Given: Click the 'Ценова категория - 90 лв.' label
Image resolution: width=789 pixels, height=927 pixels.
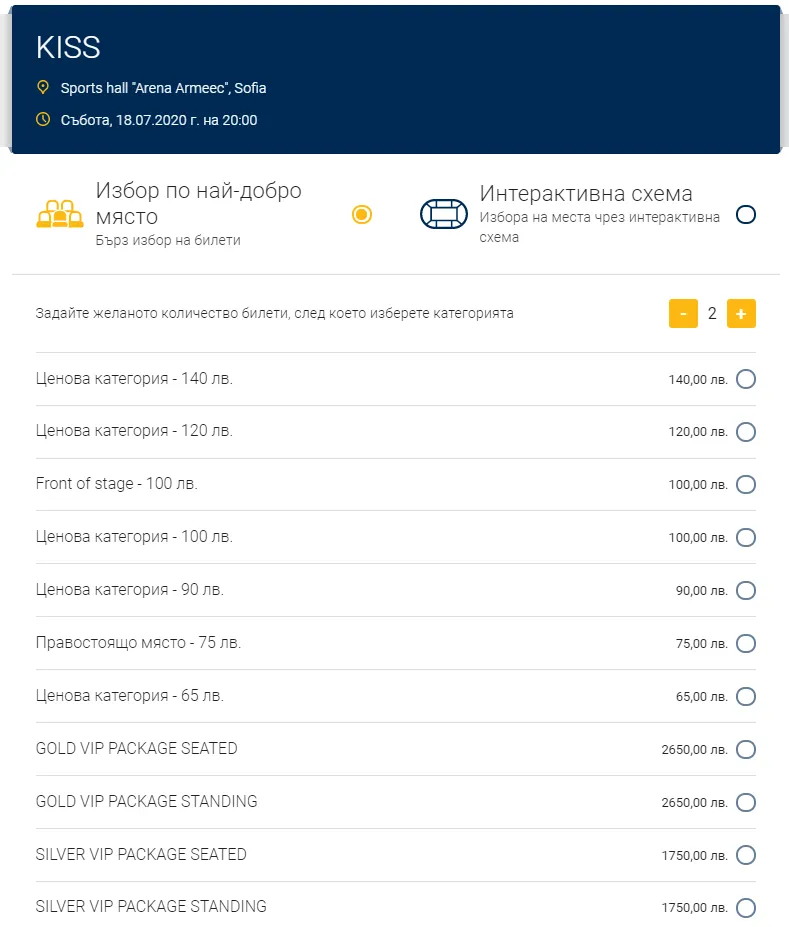Looking at the screenshot, I should (x=129, y=589).
